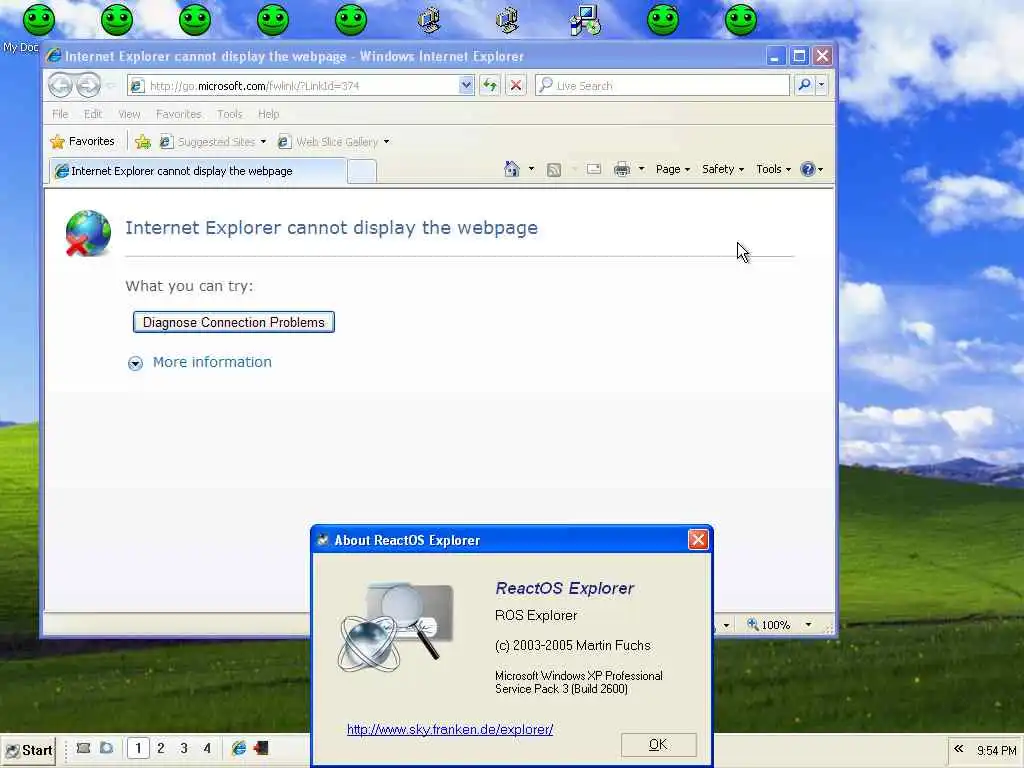
Task: Expand the Web Slice Gallery dropdown
Action: click(387, 142)
